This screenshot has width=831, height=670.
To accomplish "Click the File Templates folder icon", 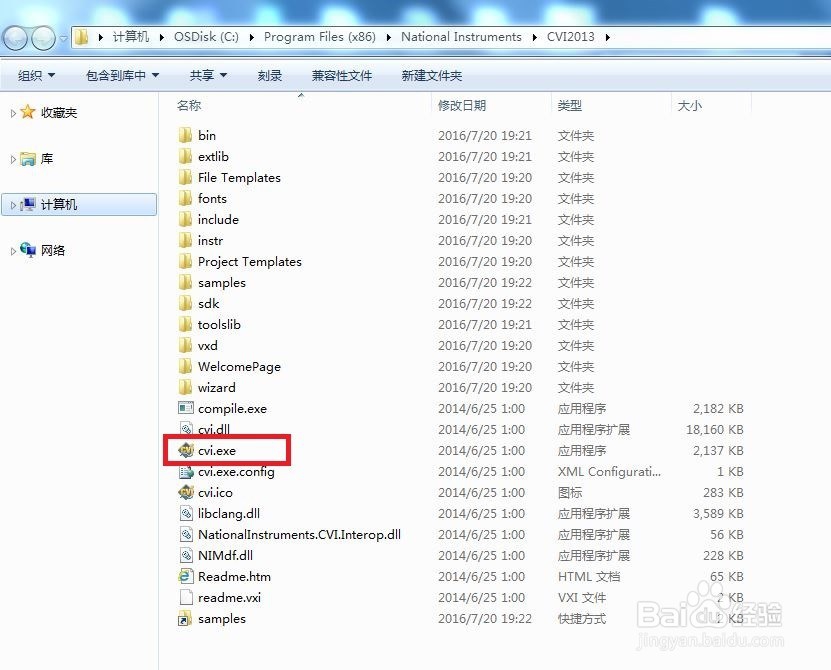I will pyautogui.click(x=185, y=178).
